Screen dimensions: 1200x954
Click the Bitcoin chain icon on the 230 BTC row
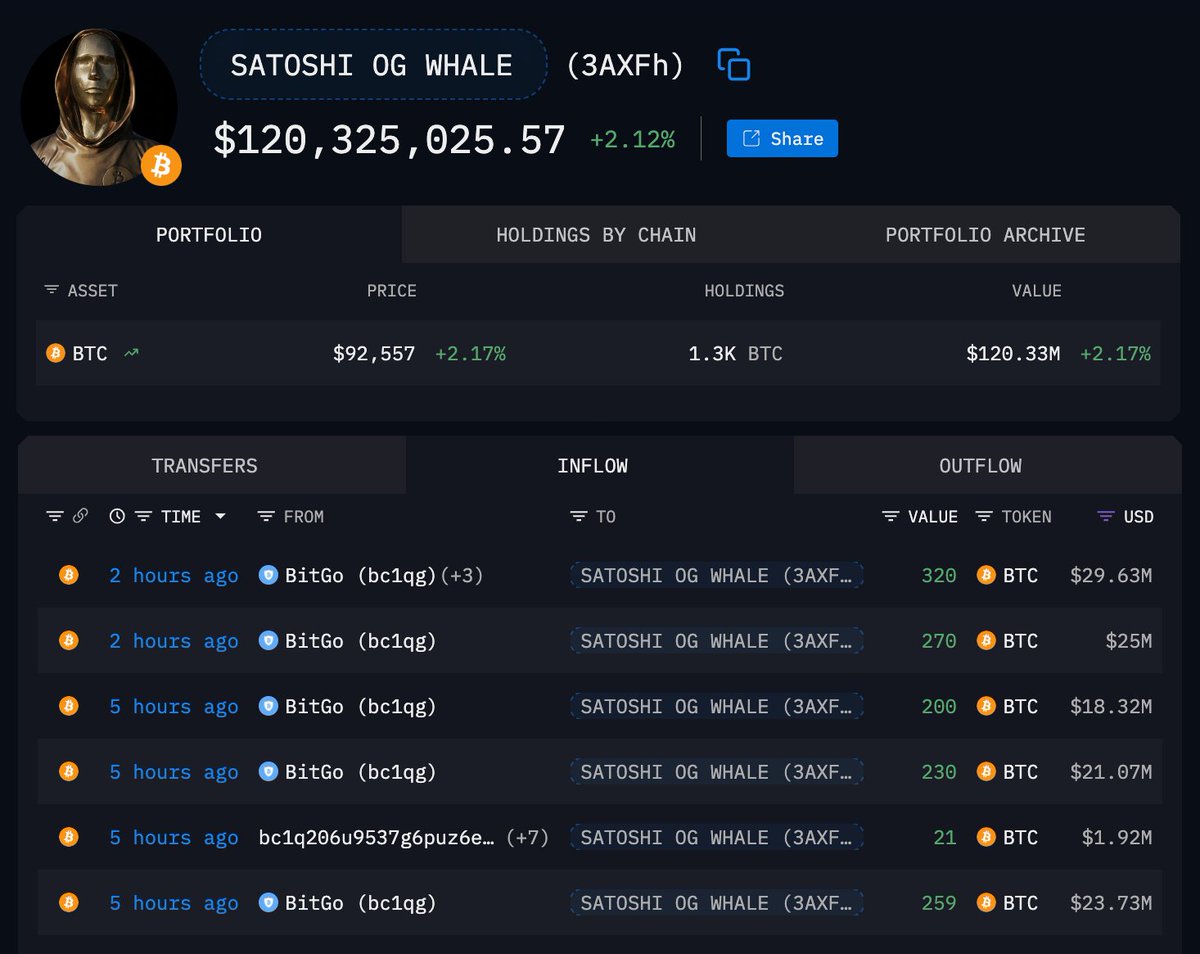[68, 772]
